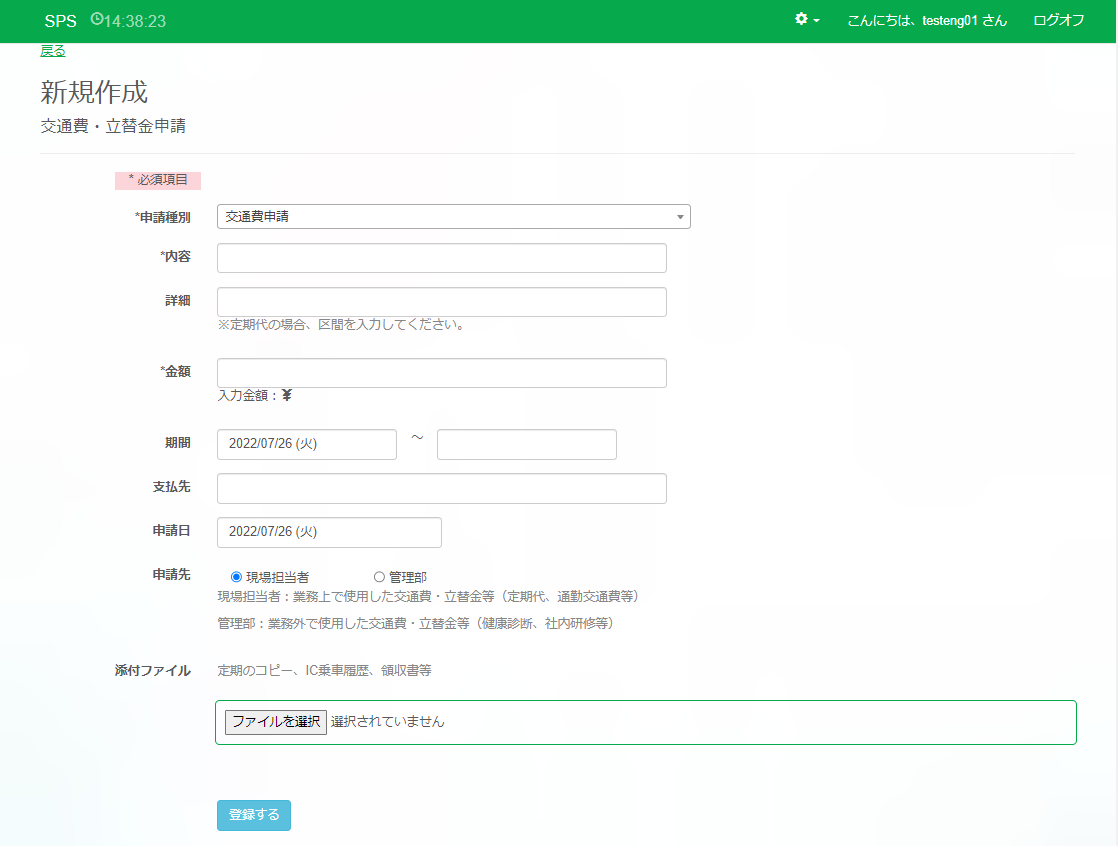Screen dimensions: 1118x846
Task: Click the 支払先 input field
Action: pos(441,489)
